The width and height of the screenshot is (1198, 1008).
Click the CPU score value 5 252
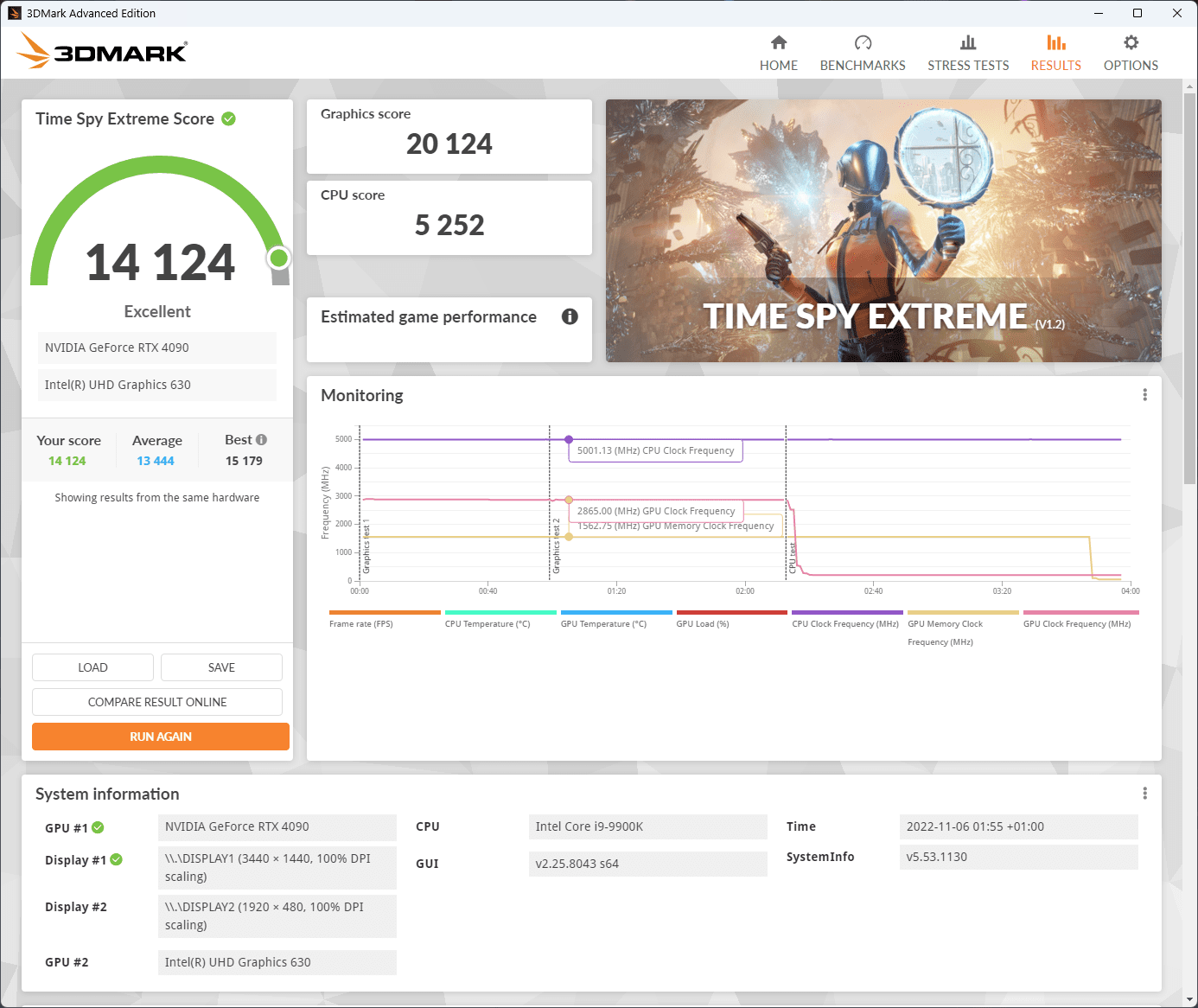449,225
